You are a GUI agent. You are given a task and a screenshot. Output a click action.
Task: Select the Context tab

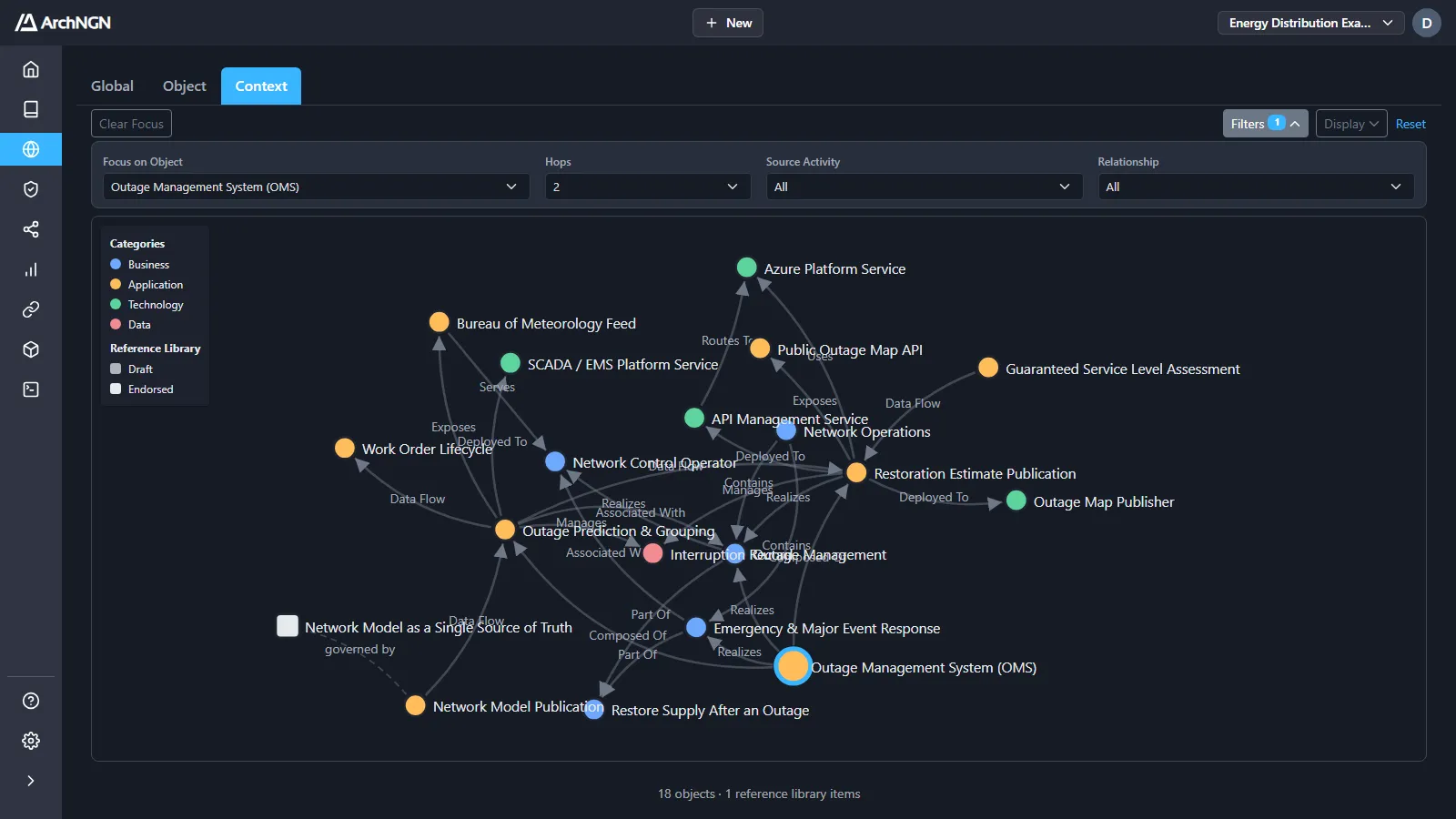pos(261,86)
